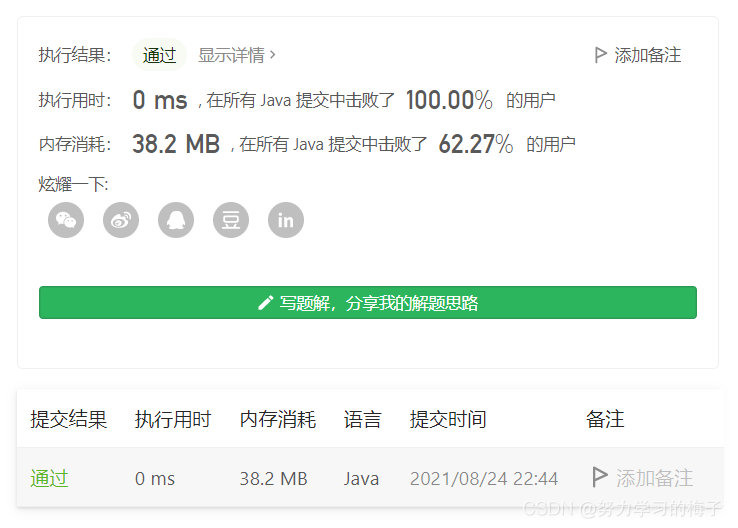Share result via LinkedIn icon
Image resolution: width=738 pixels, height=528 pixels.
[x=286, y=220]
